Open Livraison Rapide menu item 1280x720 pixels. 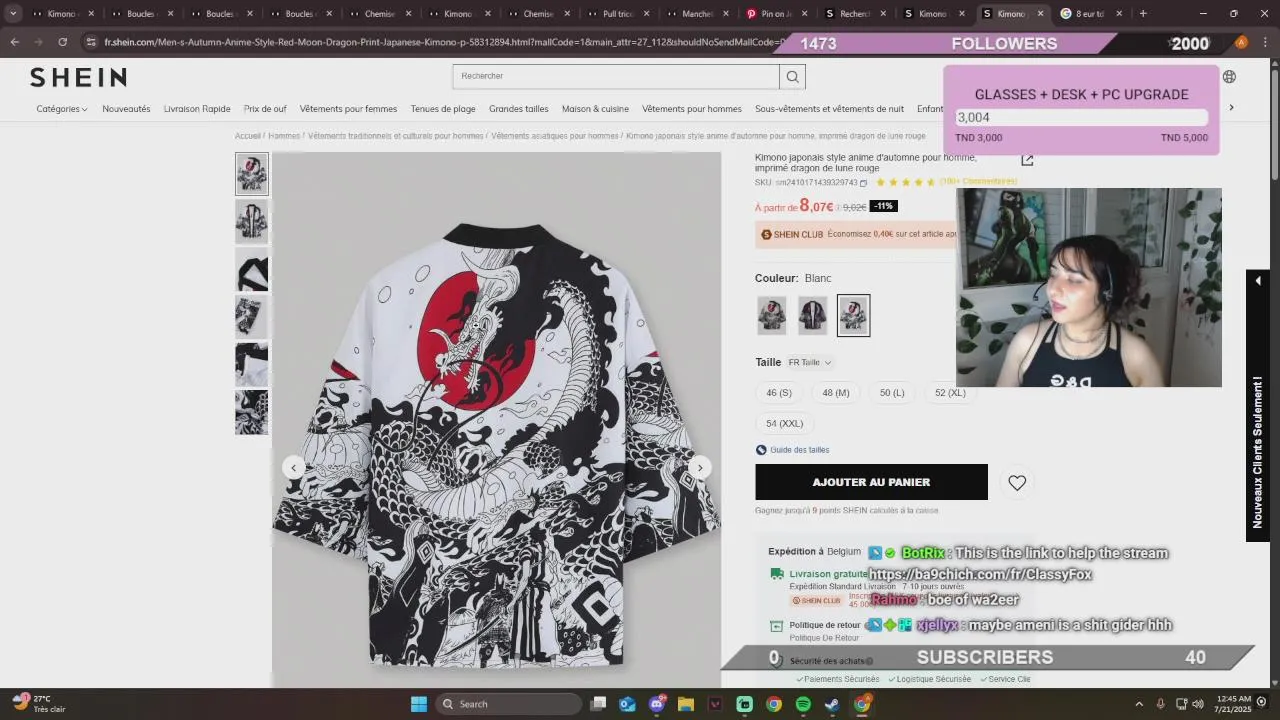point(197,109)
